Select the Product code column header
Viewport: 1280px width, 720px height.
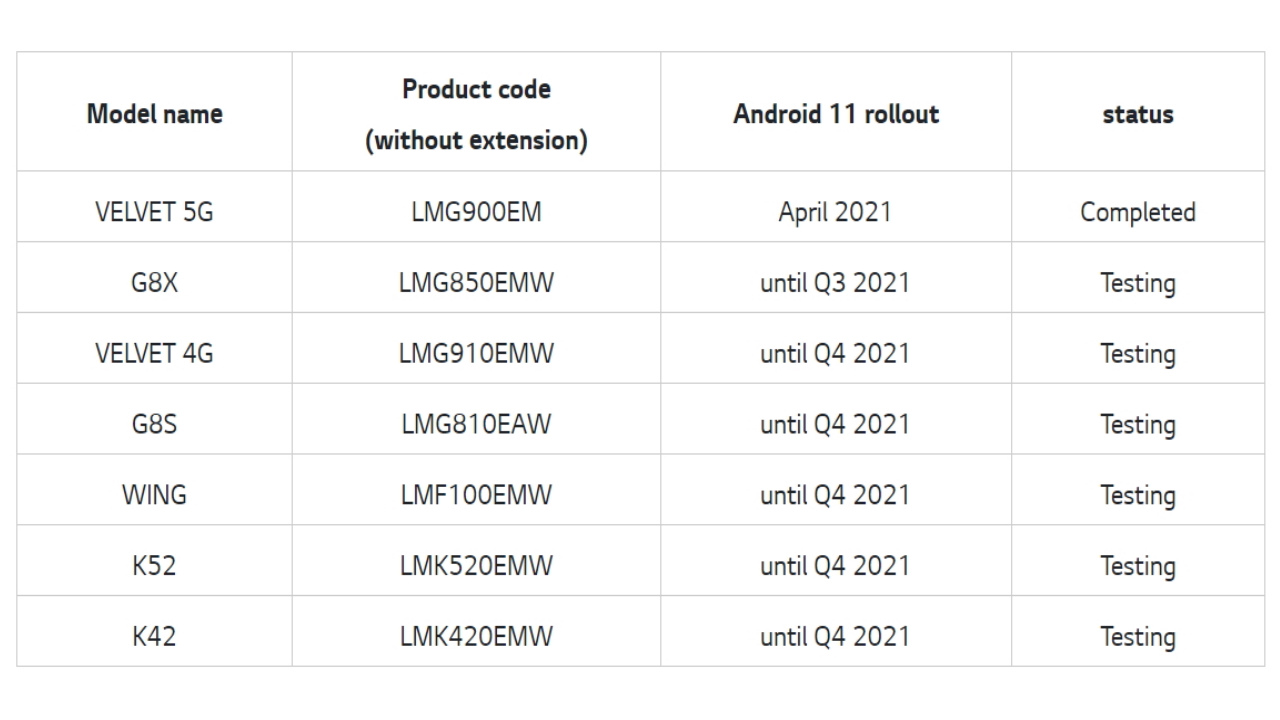click(x=476, y=114)
